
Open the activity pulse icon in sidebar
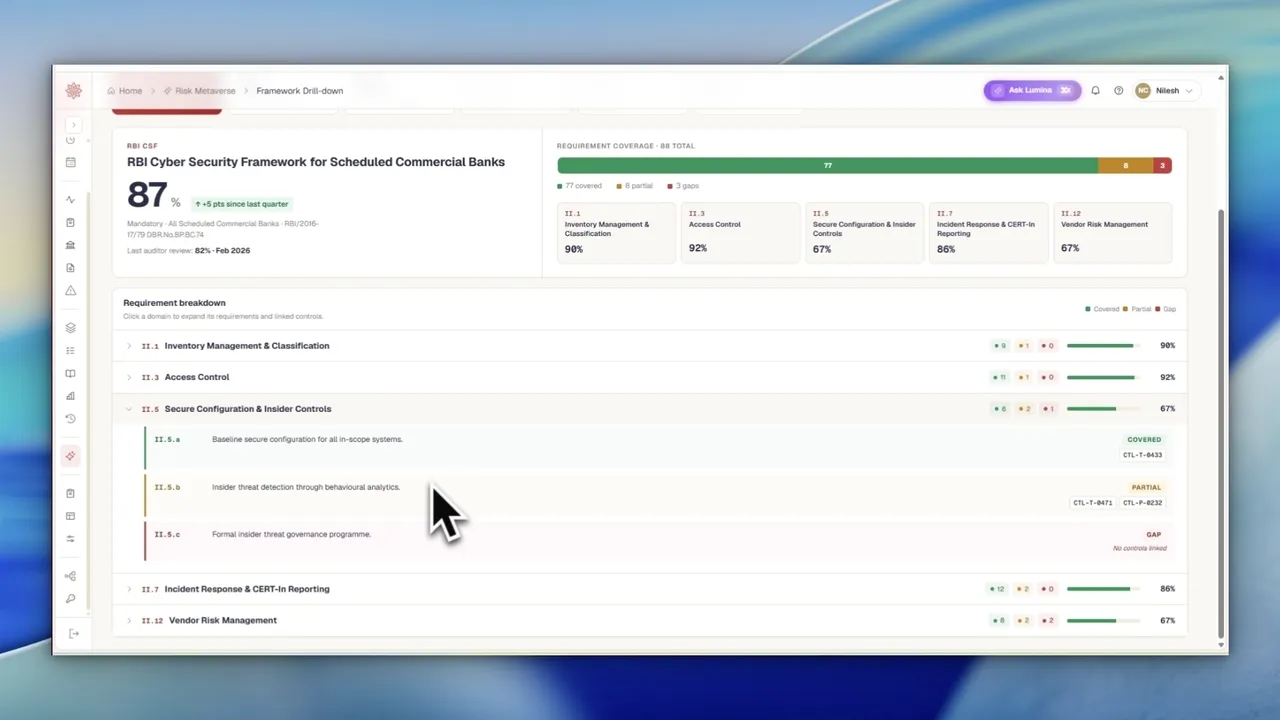pyautogui.click(x=70, y=199)
